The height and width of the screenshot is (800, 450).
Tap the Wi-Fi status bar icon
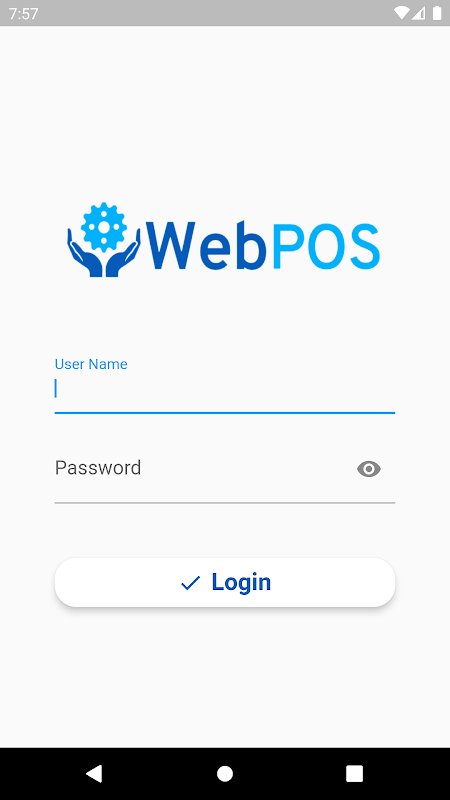tap(402, 13)
